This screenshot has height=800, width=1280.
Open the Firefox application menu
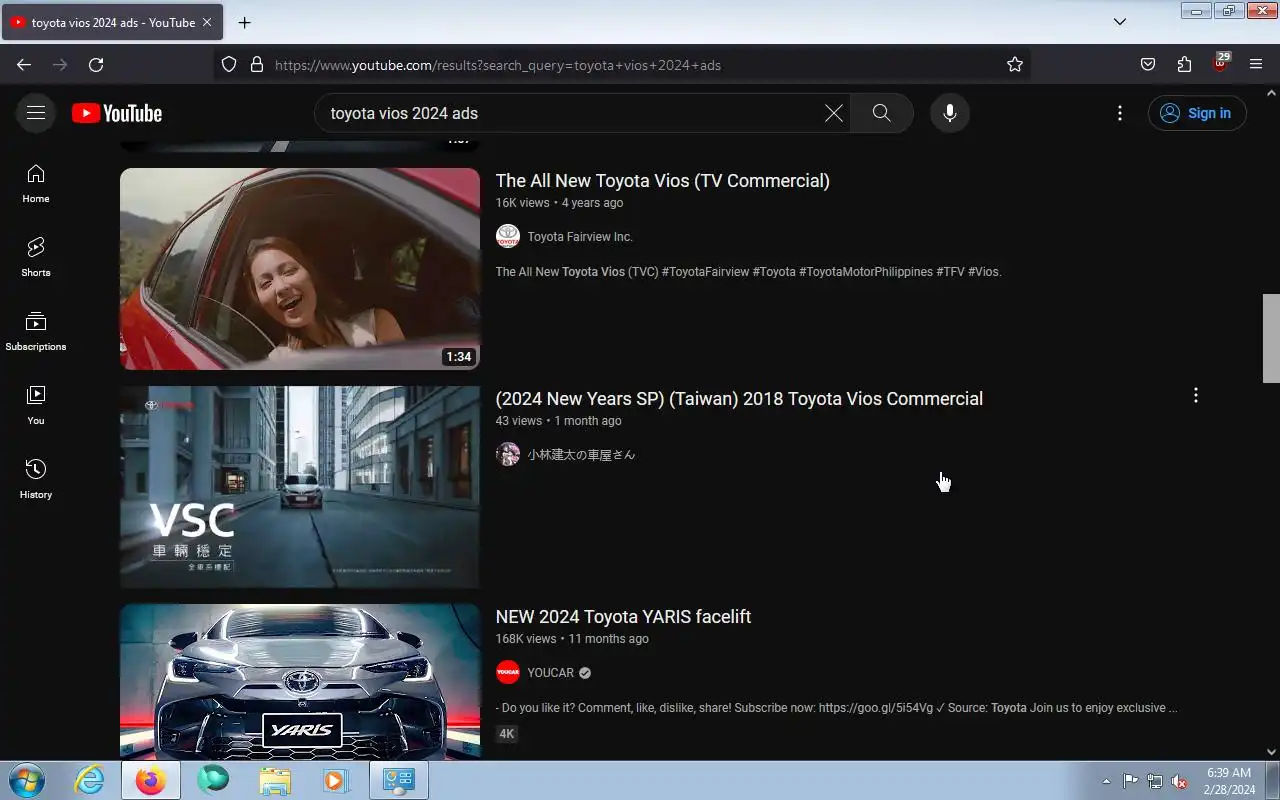pyautogui.click(x=1256, y=65)
